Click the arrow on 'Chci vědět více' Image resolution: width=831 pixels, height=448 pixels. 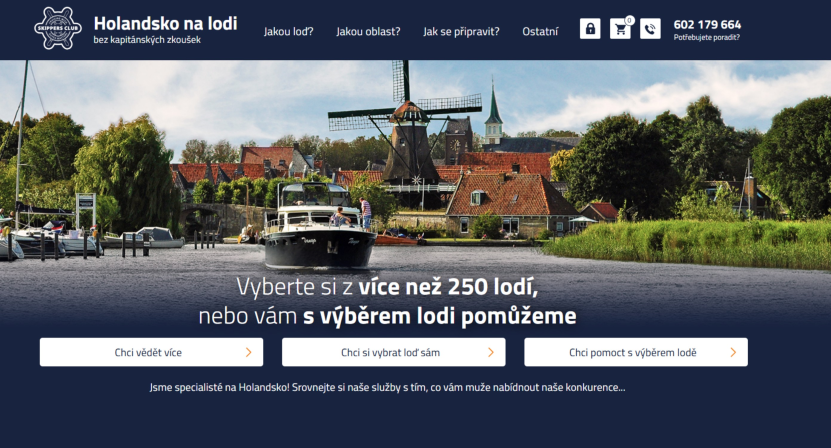249,352
